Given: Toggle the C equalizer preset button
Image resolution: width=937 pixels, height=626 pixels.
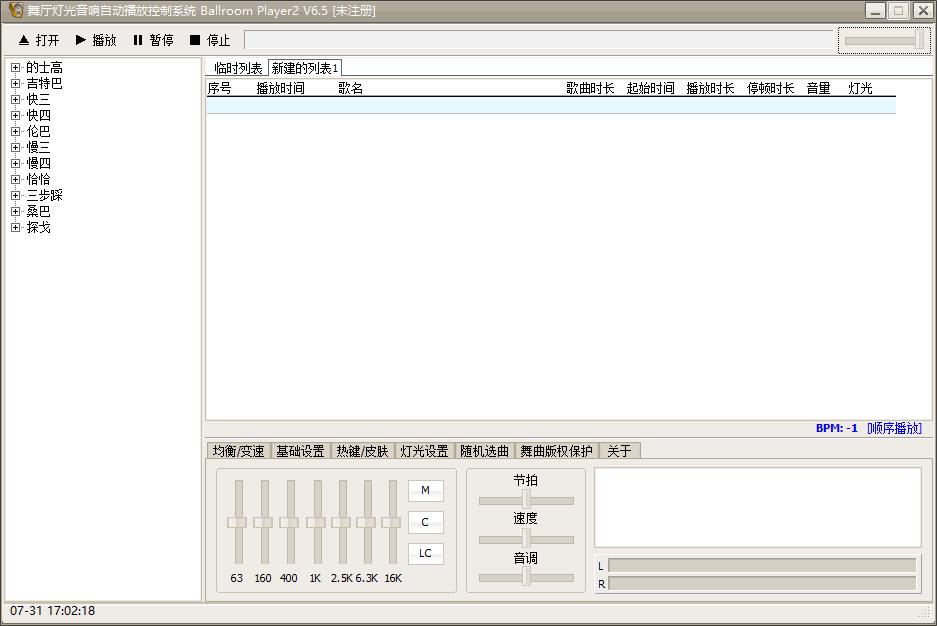Looking at the screenshot, I should click(425, 522).
